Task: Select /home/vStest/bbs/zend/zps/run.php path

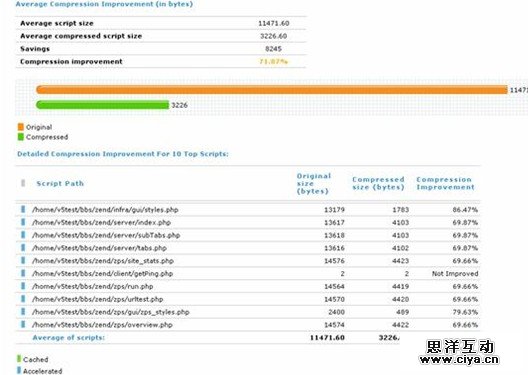Action: (93, 286)
